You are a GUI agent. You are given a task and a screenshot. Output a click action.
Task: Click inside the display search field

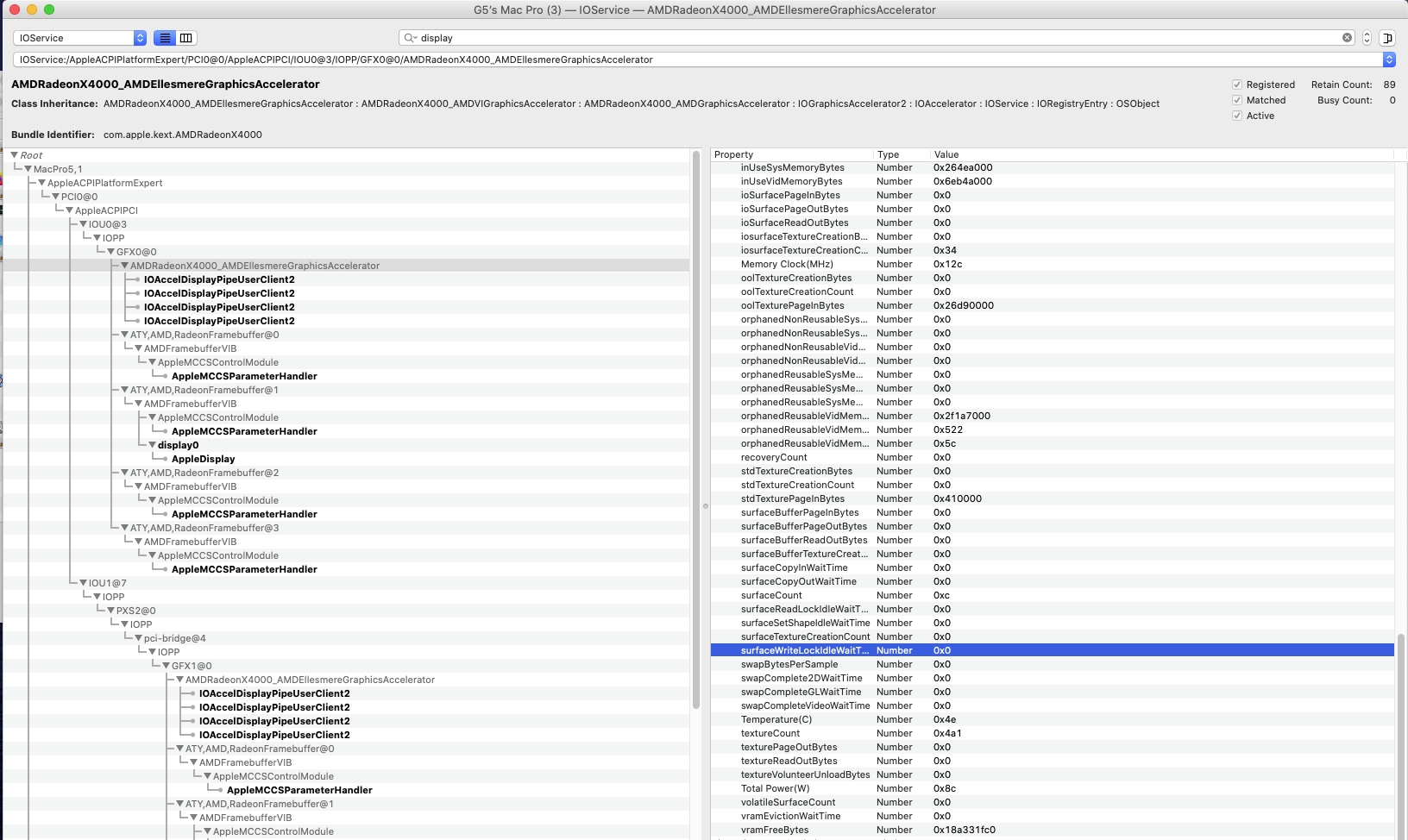click(x=876, y=38)
